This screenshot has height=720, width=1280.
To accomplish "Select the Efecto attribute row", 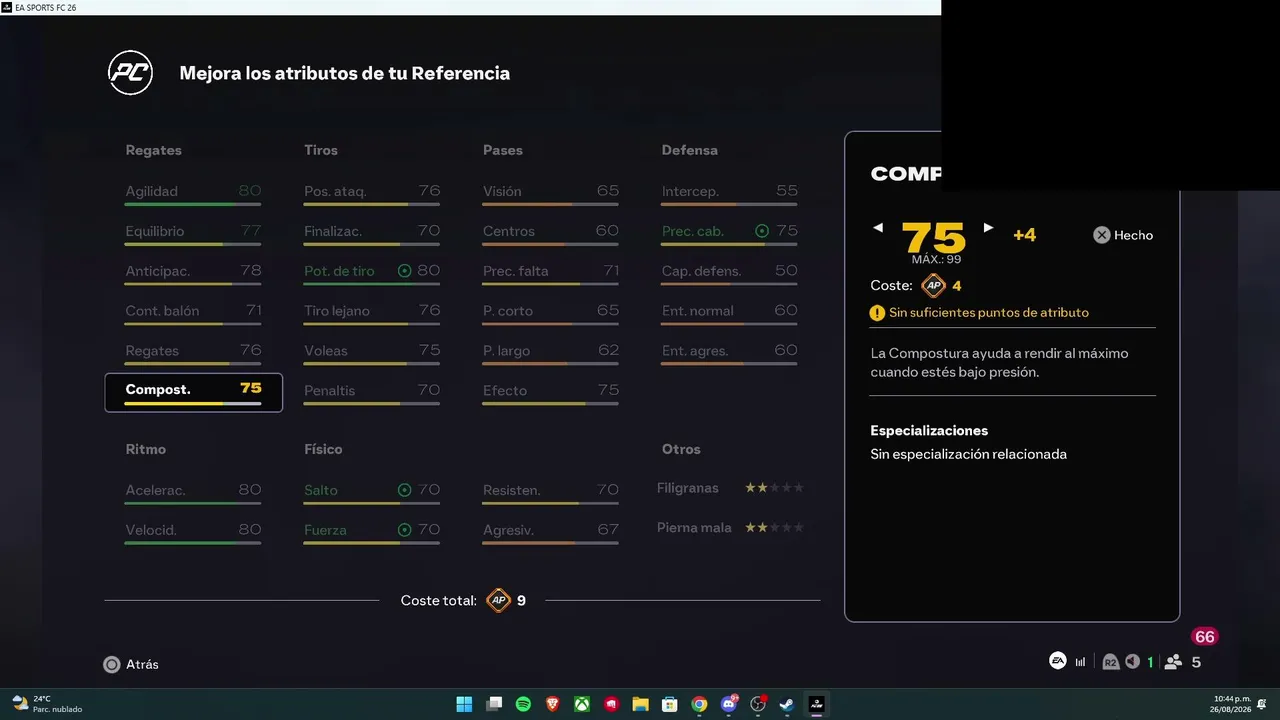I will 550,393.
